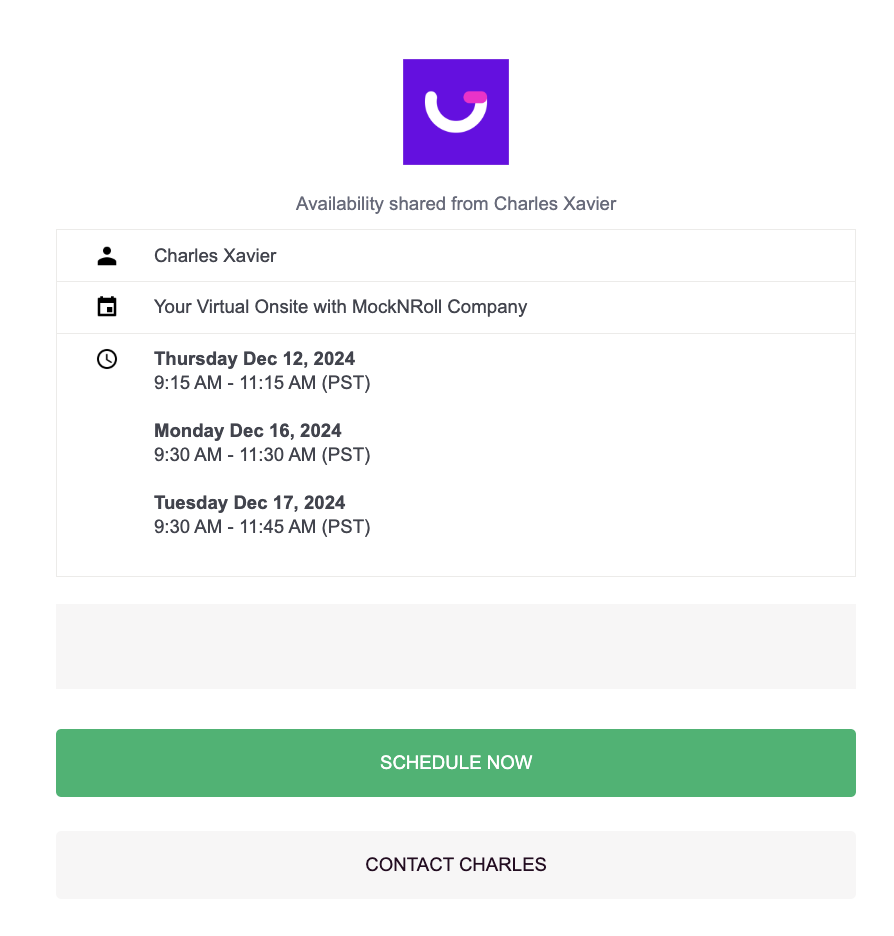This screenshot has width=894, height=936.
Task: Click the pink pill accent on logo
Action: pos(475,97)
